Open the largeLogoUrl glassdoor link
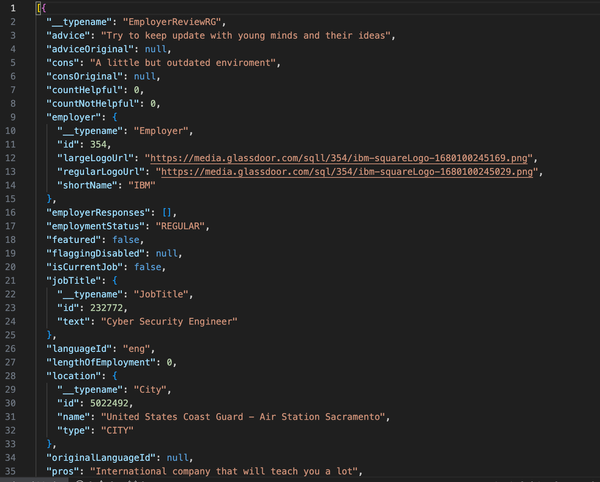The image size is (600, 482). (x=340, y=158)
